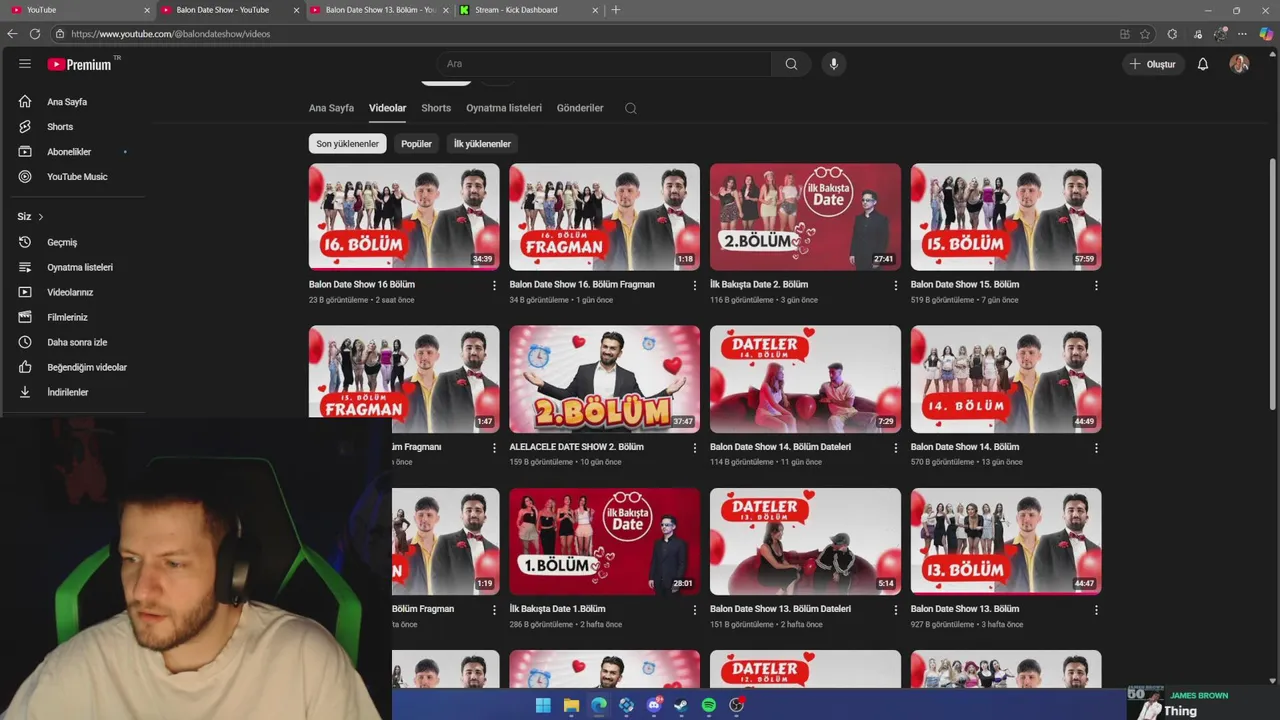Open options for Balon Date Show 14. Bölüm Dateleri

click(895, 447)
